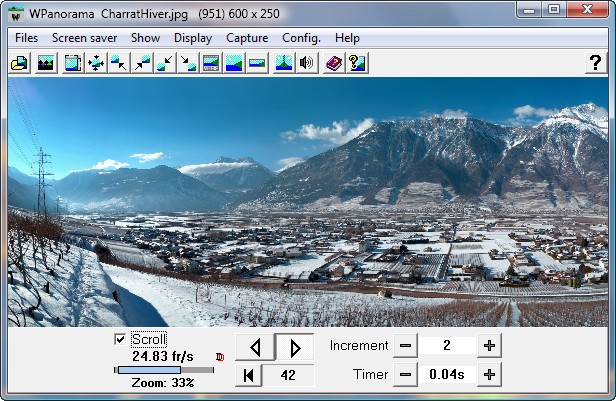Click the show-controls window layout icon
This screenshot has height=401, width=616.
(x=211, y=63)
